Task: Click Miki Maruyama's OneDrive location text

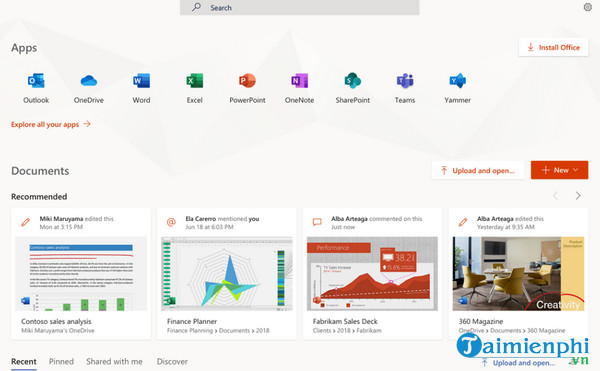Action: tap(58, 330)
